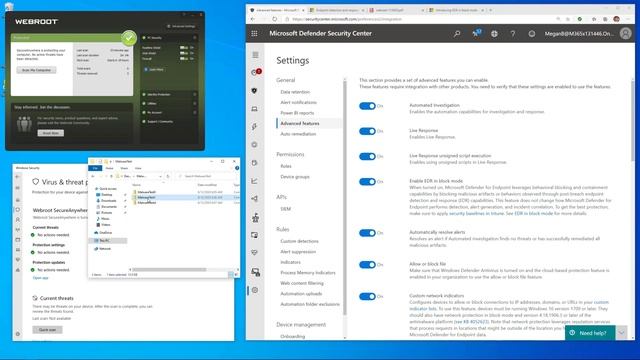
Task: Toggle Custom network indicators switch
Action: 367,297
